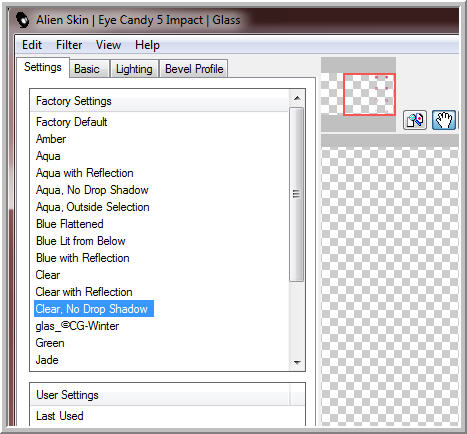Select the Amber preset

pyautogui.click(x=51, y=139)
